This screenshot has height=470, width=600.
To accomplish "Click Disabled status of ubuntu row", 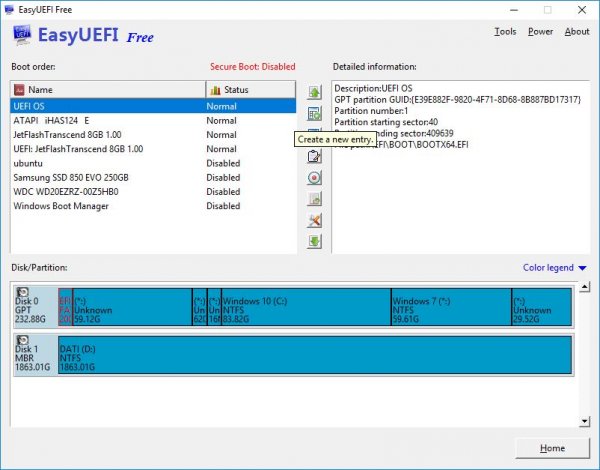I will click(x=223, y=163).
